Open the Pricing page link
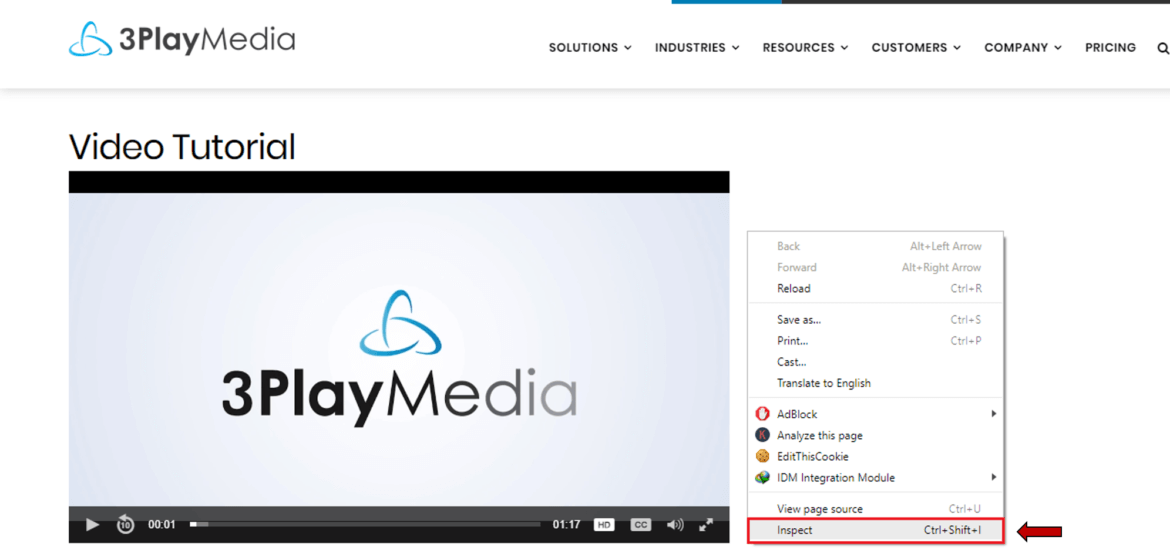Image resolution: width=1170 pixels, height=550 pixels. (x=1110, y=48)
